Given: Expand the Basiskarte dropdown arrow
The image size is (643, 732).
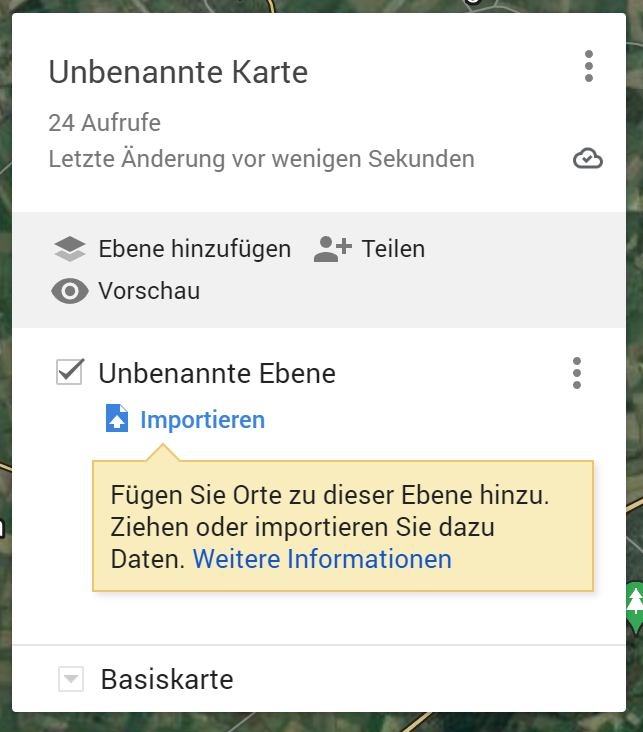Looking at the screenshot, I should [70, 680].
